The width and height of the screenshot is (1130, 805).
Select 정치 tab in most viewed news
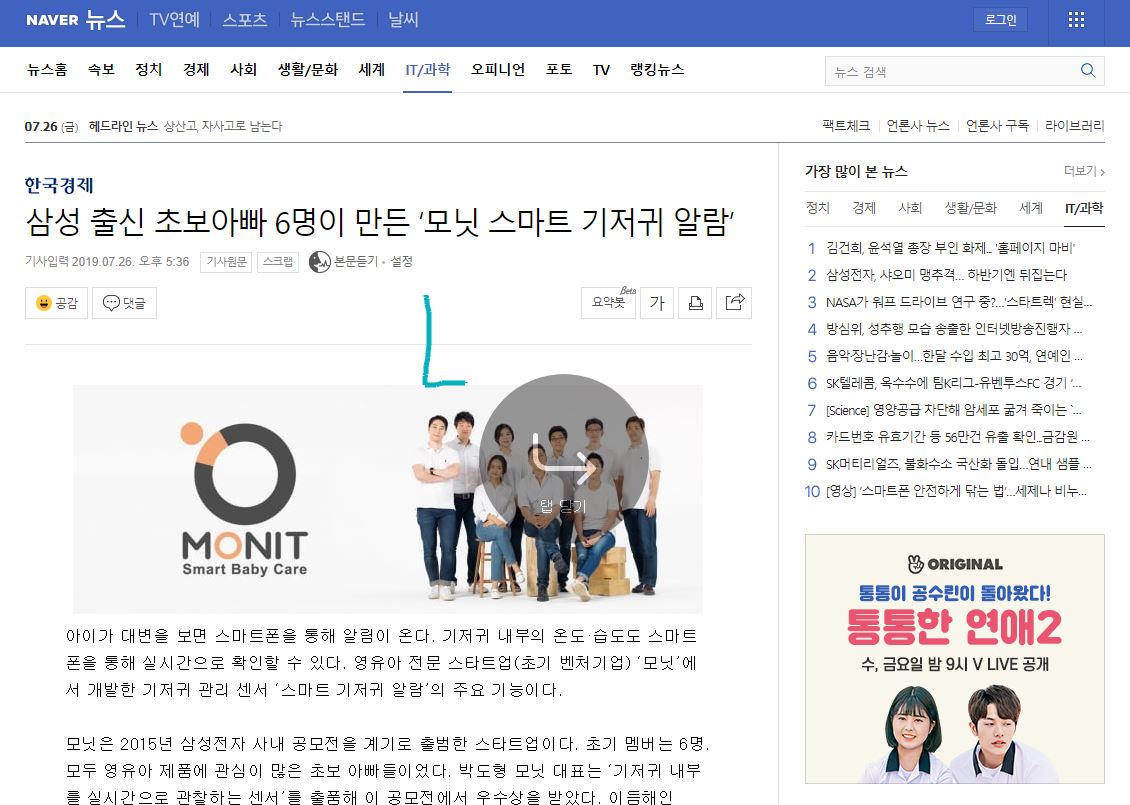tap(817, 208)
